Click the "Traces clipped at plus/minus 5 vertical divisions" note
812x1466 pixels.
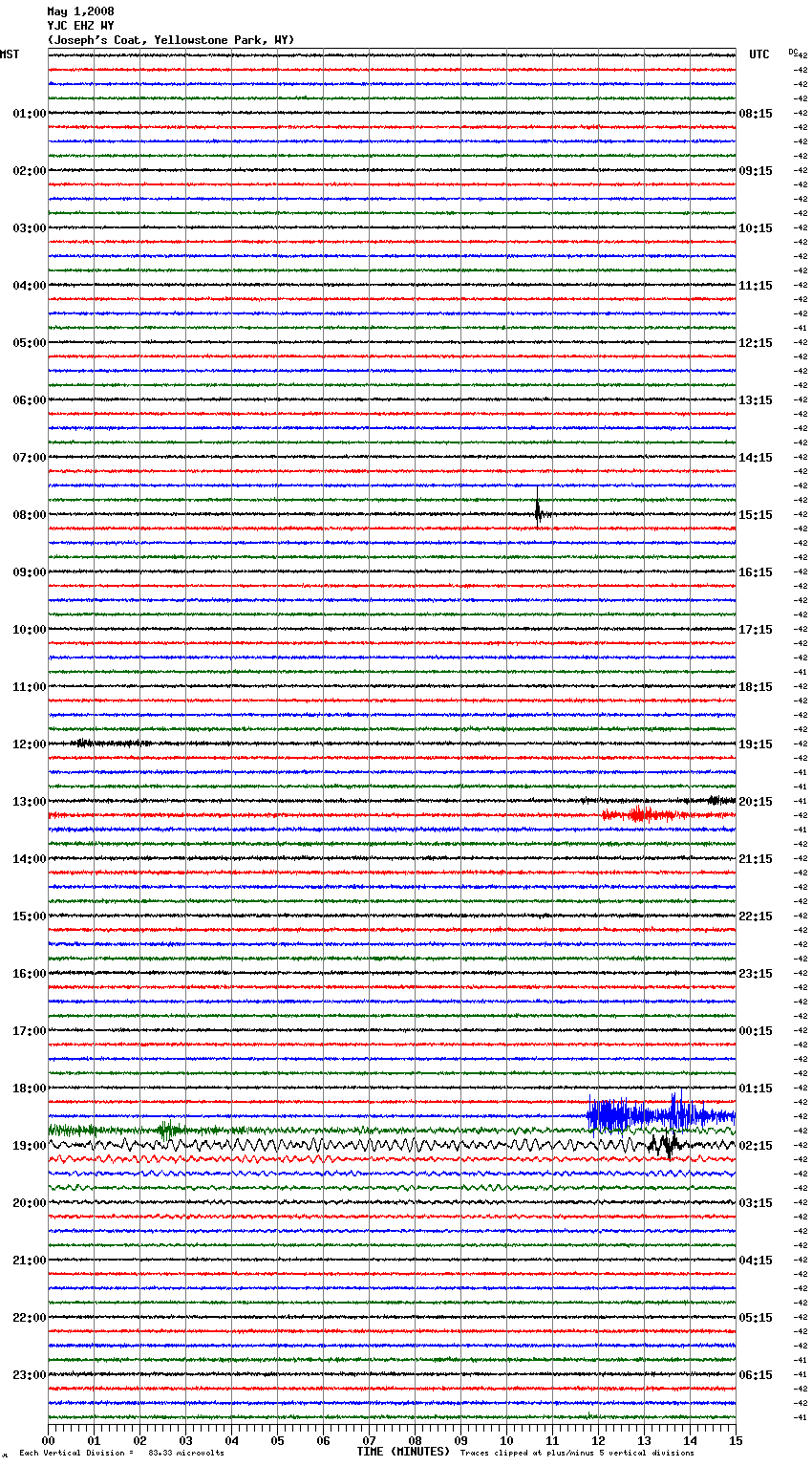pyautogui.click(x=577, y=1453)
